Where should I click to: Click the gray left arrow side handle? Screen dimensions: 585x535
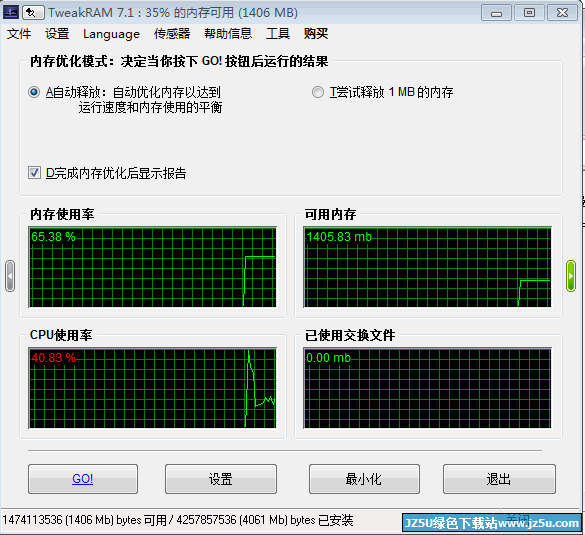click(x=10, y=276)
